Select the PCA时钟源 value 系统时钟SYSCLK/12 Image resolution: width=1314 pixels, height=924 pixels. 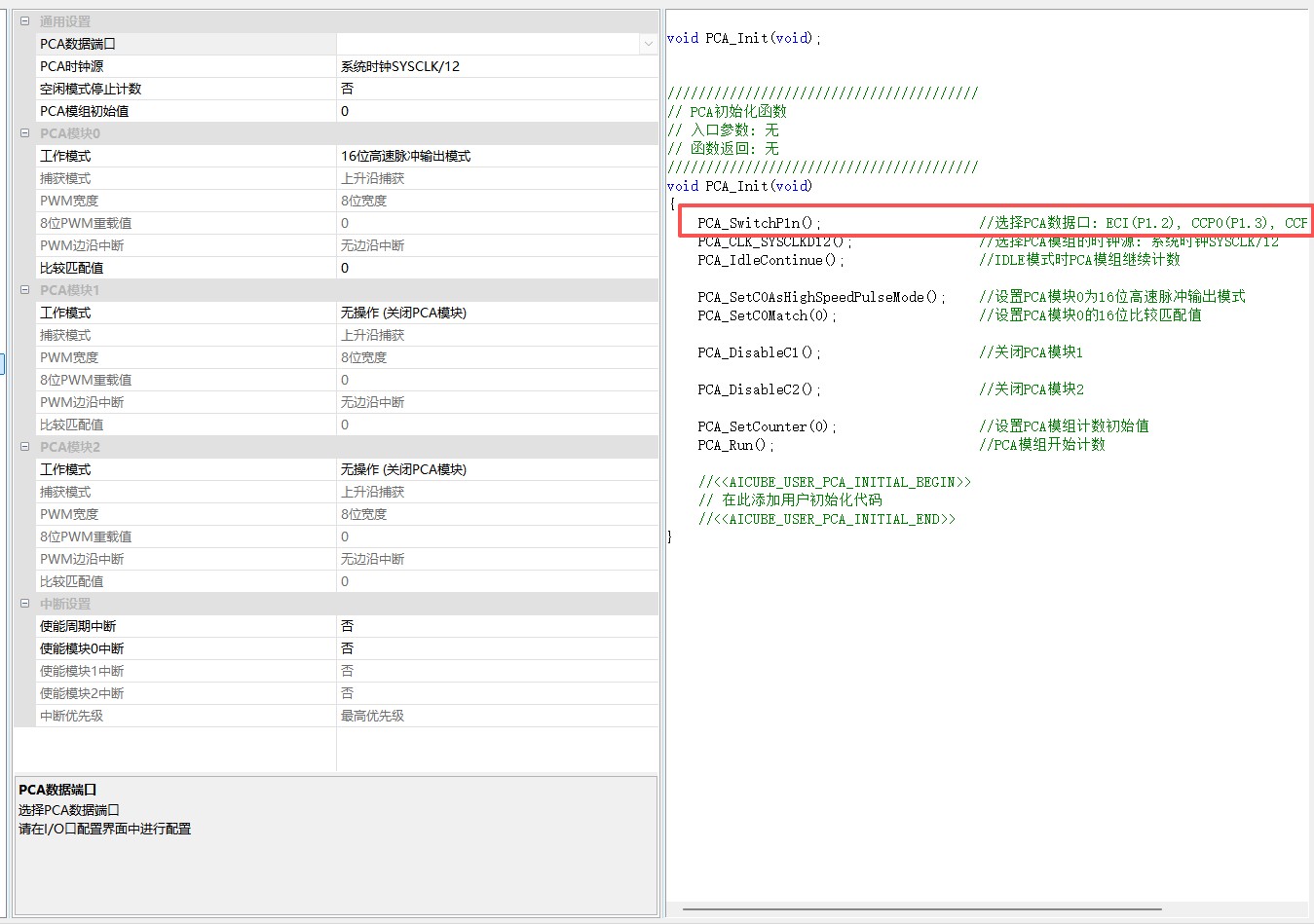(x=497, y=66)
